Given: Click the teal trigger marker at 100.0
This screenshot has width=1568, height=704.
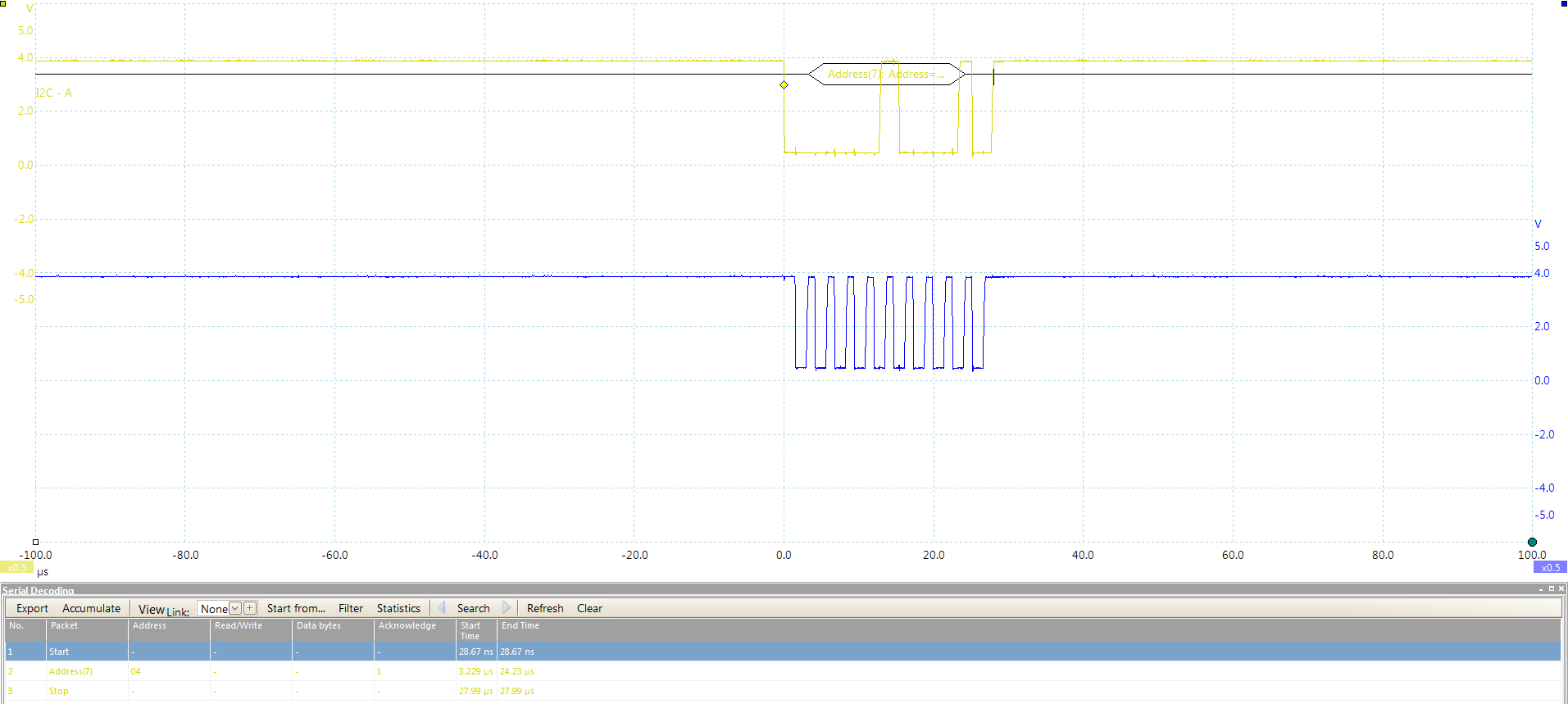Looking at the screenshot, I should point(1532,542).
